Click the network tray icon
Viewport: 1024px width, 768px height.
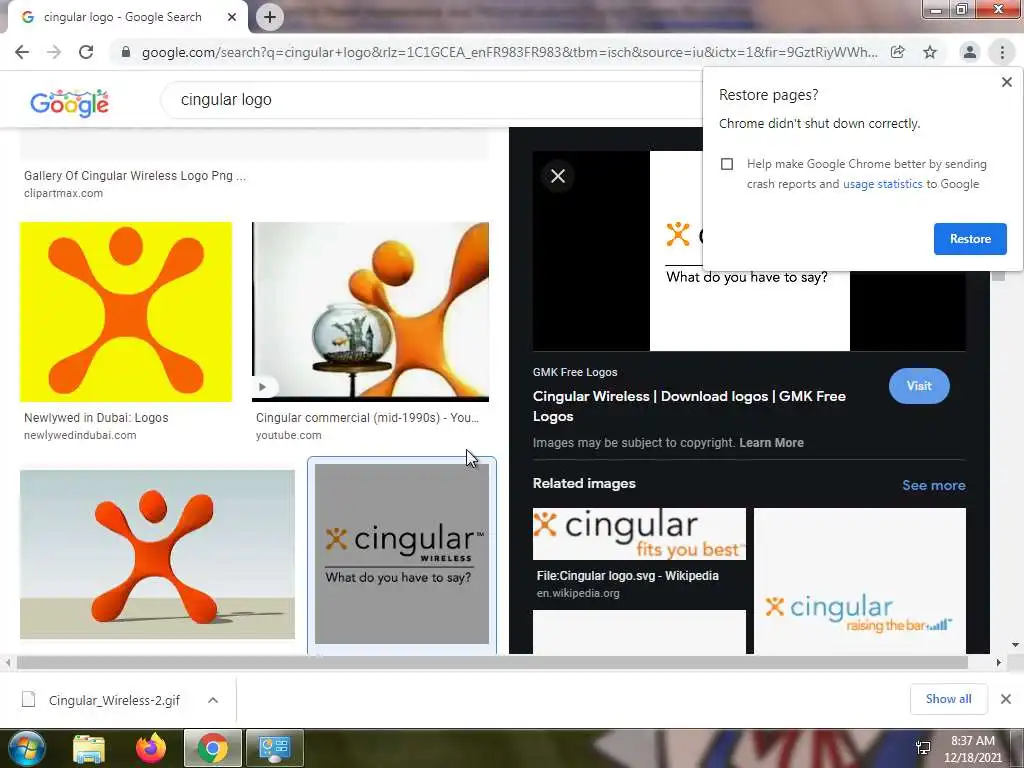[x=923, y=748]
